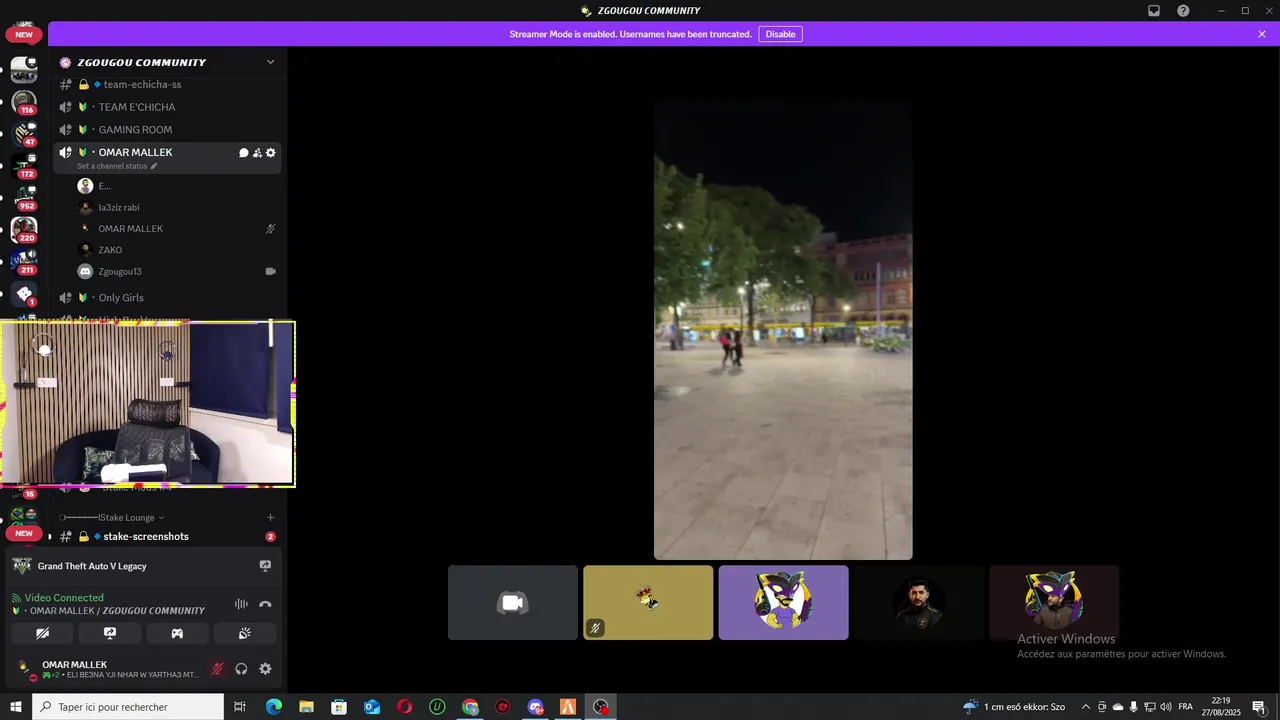The height and width of the screenshot is (720, 1280).
Task: Open chat for OMAR MALLEK voice channel
Action: [244, 153]
